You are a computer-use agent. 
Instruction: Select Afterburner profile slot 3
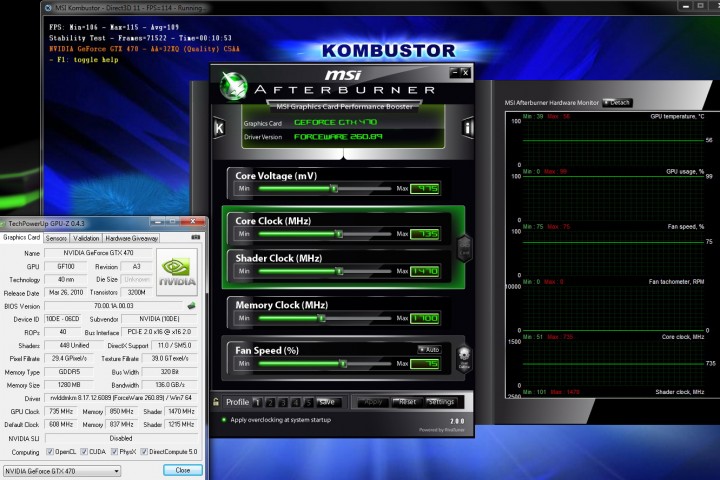283,402
